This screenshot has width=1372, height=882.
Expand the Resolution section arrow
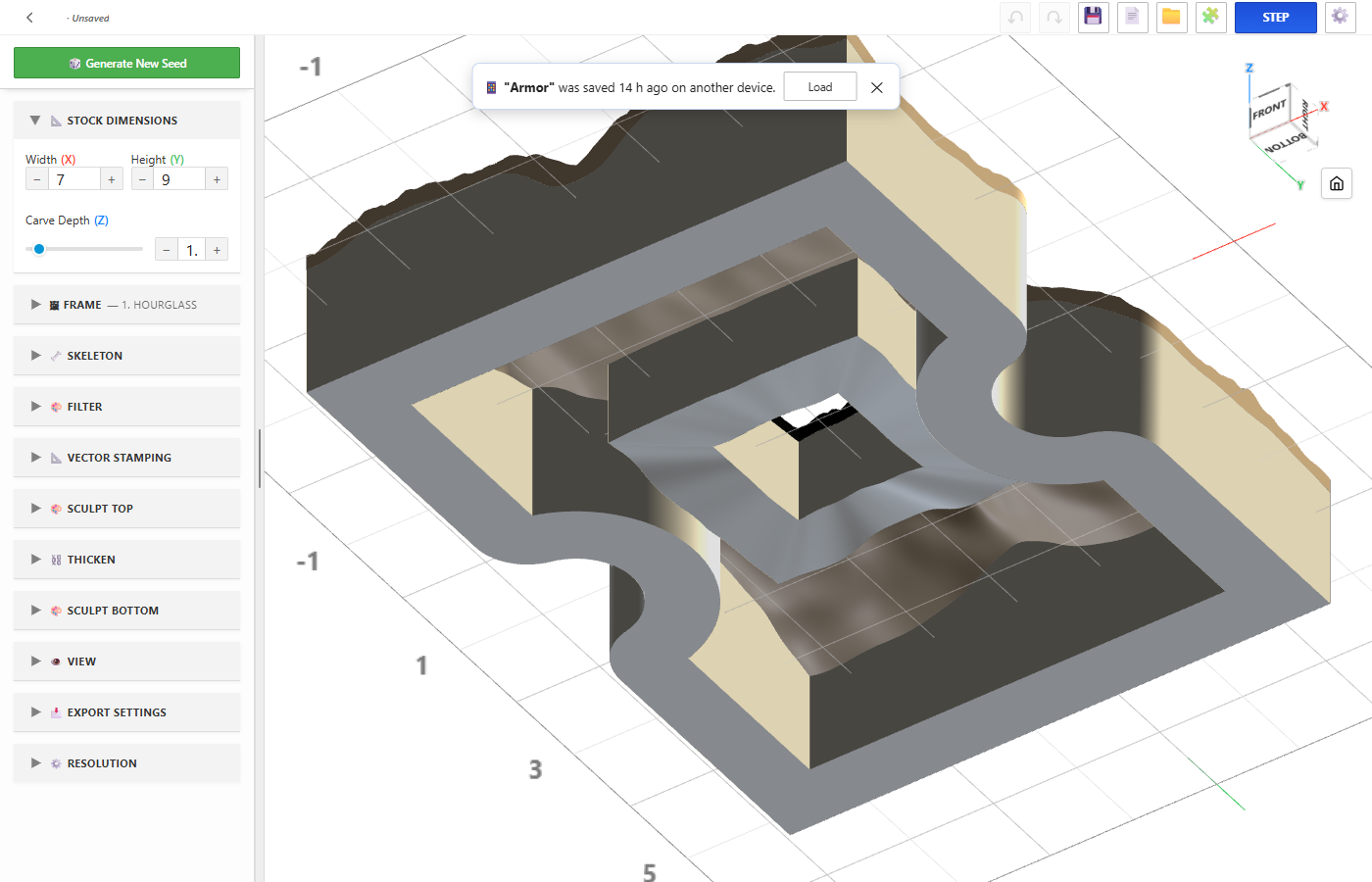tap(35, 763)
